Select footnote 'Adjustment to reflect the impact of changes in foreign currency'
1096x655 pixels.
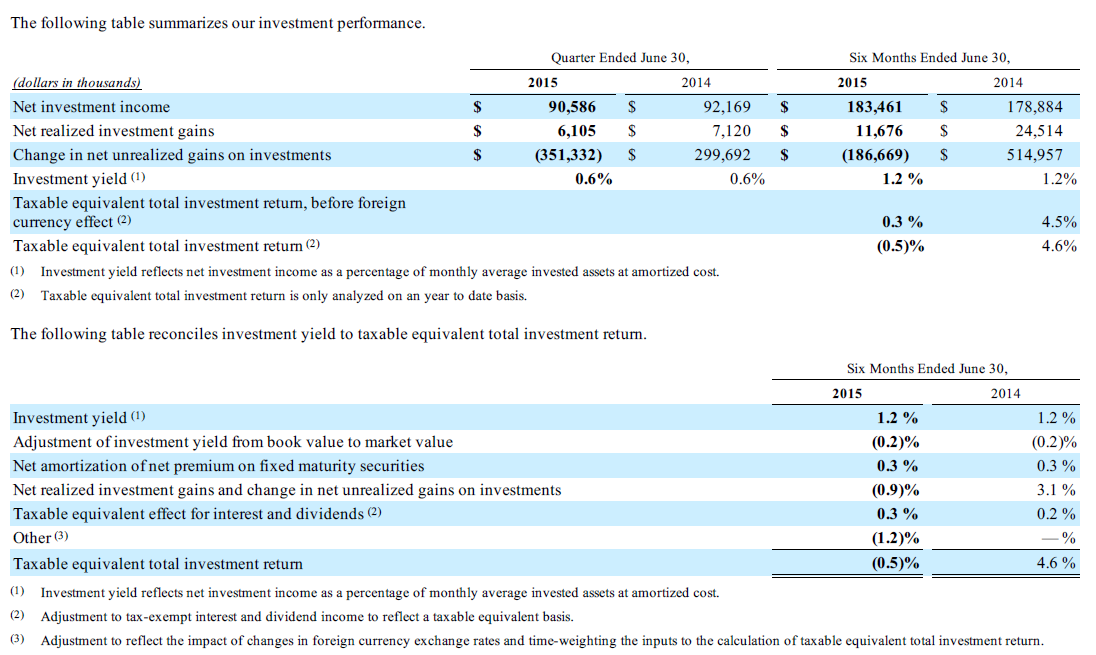[542, 640]
